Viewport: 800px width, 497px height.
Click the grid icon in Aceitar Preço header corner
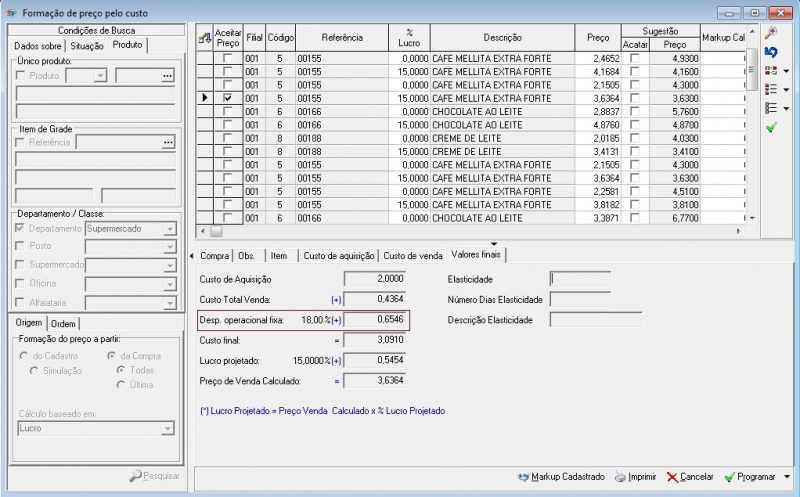click(x=205, y=37)
